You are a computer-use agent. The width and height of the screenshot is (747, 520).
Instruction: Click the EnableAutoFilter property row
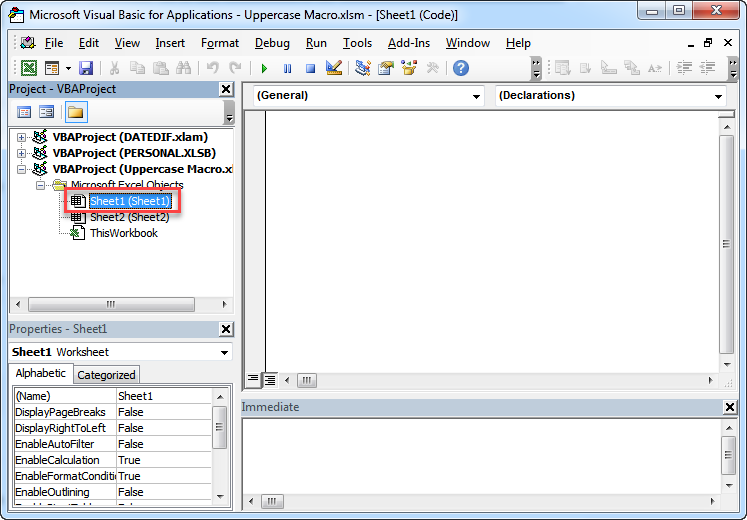[112, 444]
